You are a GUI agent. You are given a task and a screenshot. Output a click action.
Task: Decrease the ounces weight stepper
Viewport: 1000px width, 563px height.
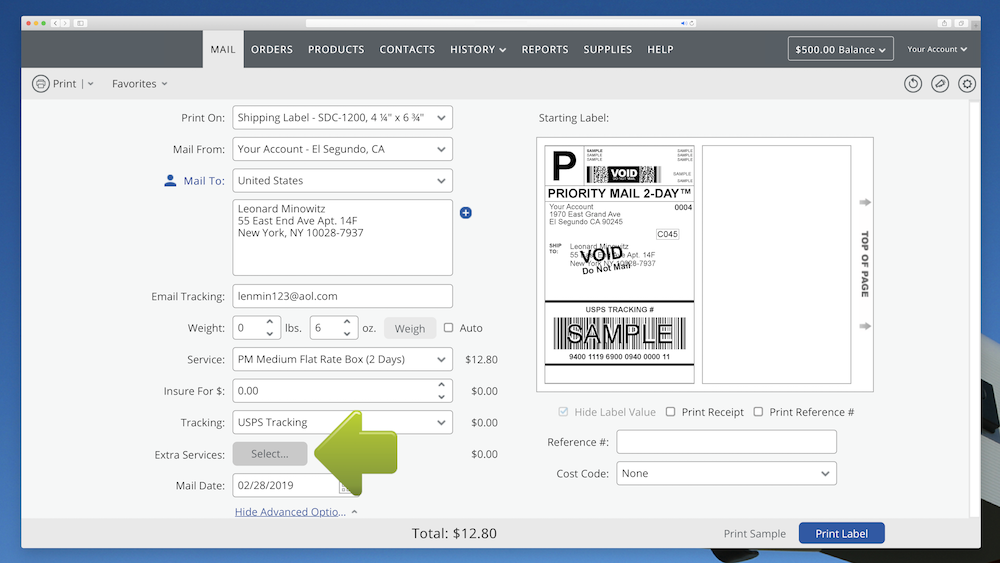click(x=347, y=333)
